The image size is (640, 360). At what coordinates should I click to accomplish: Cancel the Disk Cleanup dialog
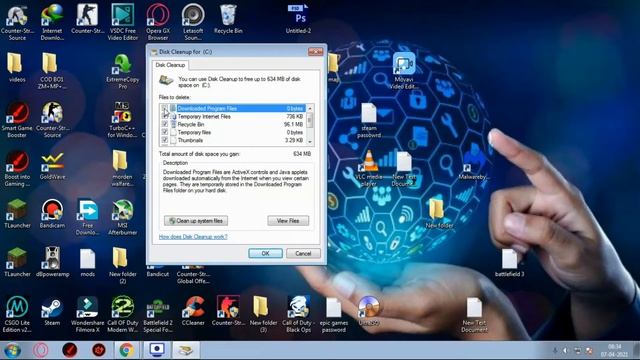pyautogui.click(x=303, y=253)
